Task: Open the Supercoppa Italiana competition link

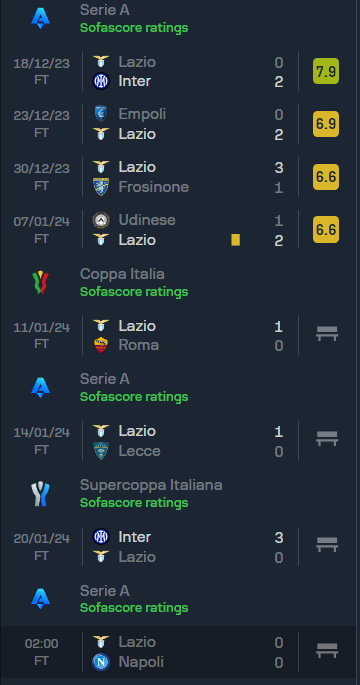Action: (151, 485)
